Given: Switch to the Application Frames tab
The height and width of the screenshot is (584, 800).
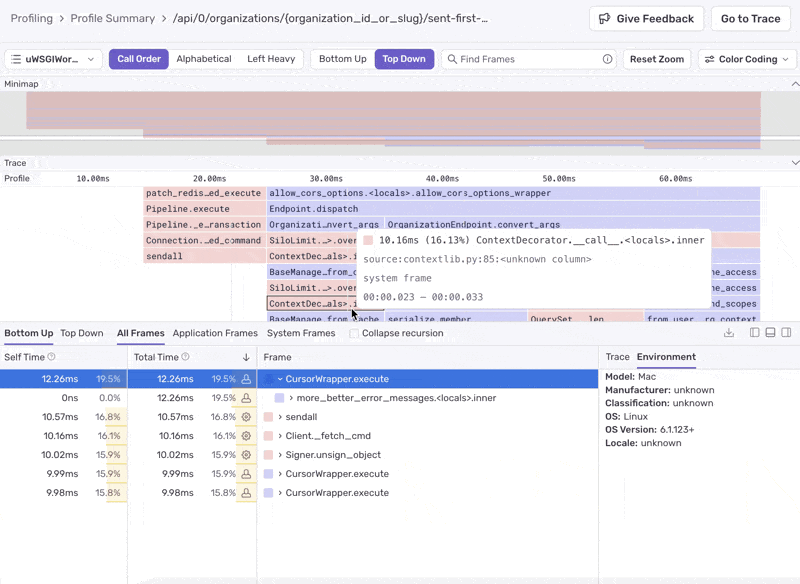Looking at the screenshot, I should tap(215, 333).
